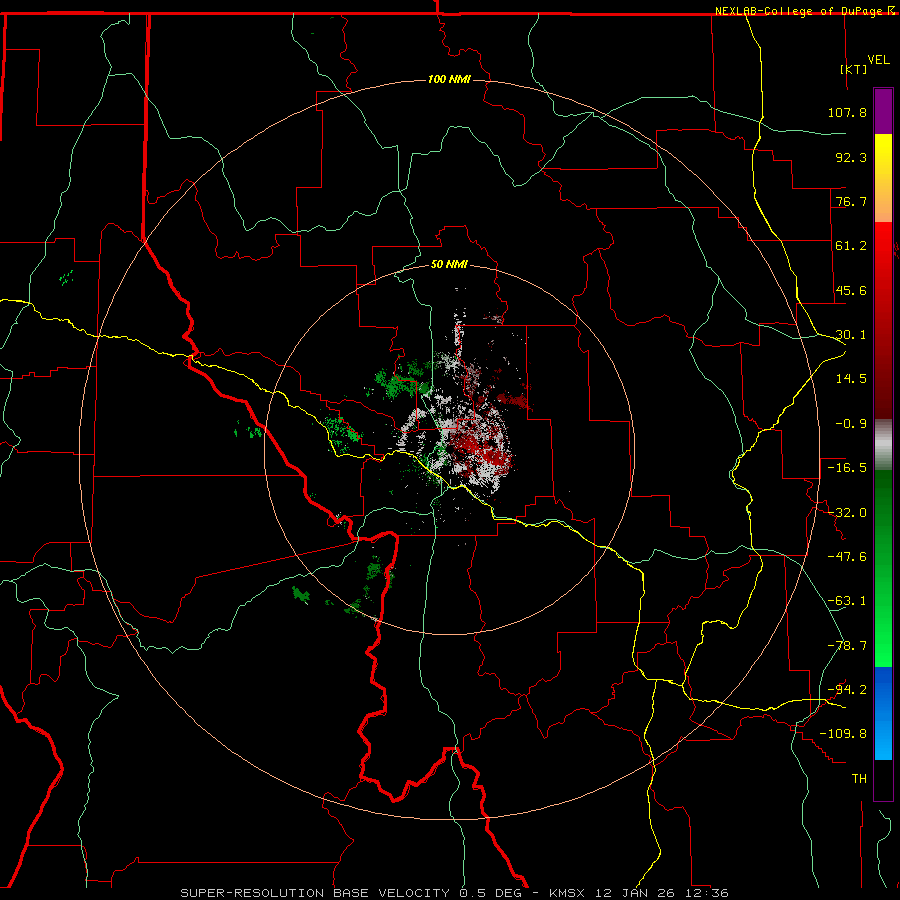Select the -78.7 scale value

click(847, 646)
